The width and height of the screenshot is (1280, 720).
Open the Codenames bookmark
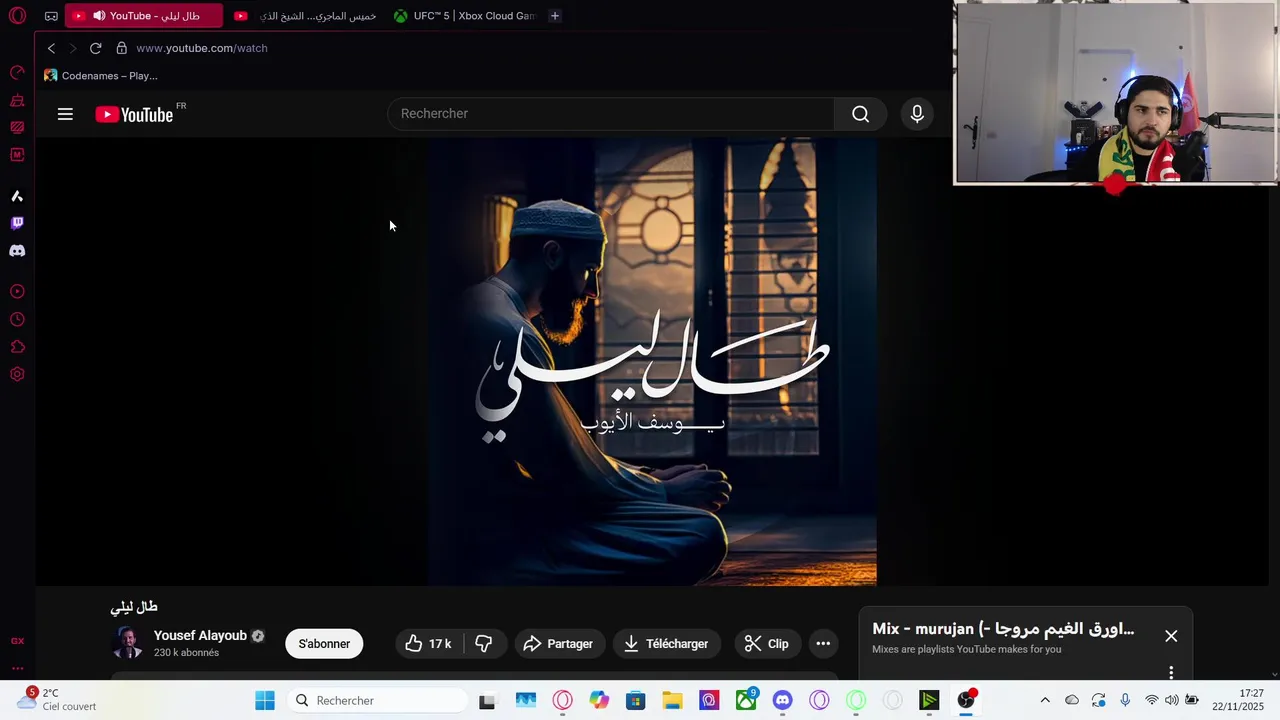pos(101,76)
